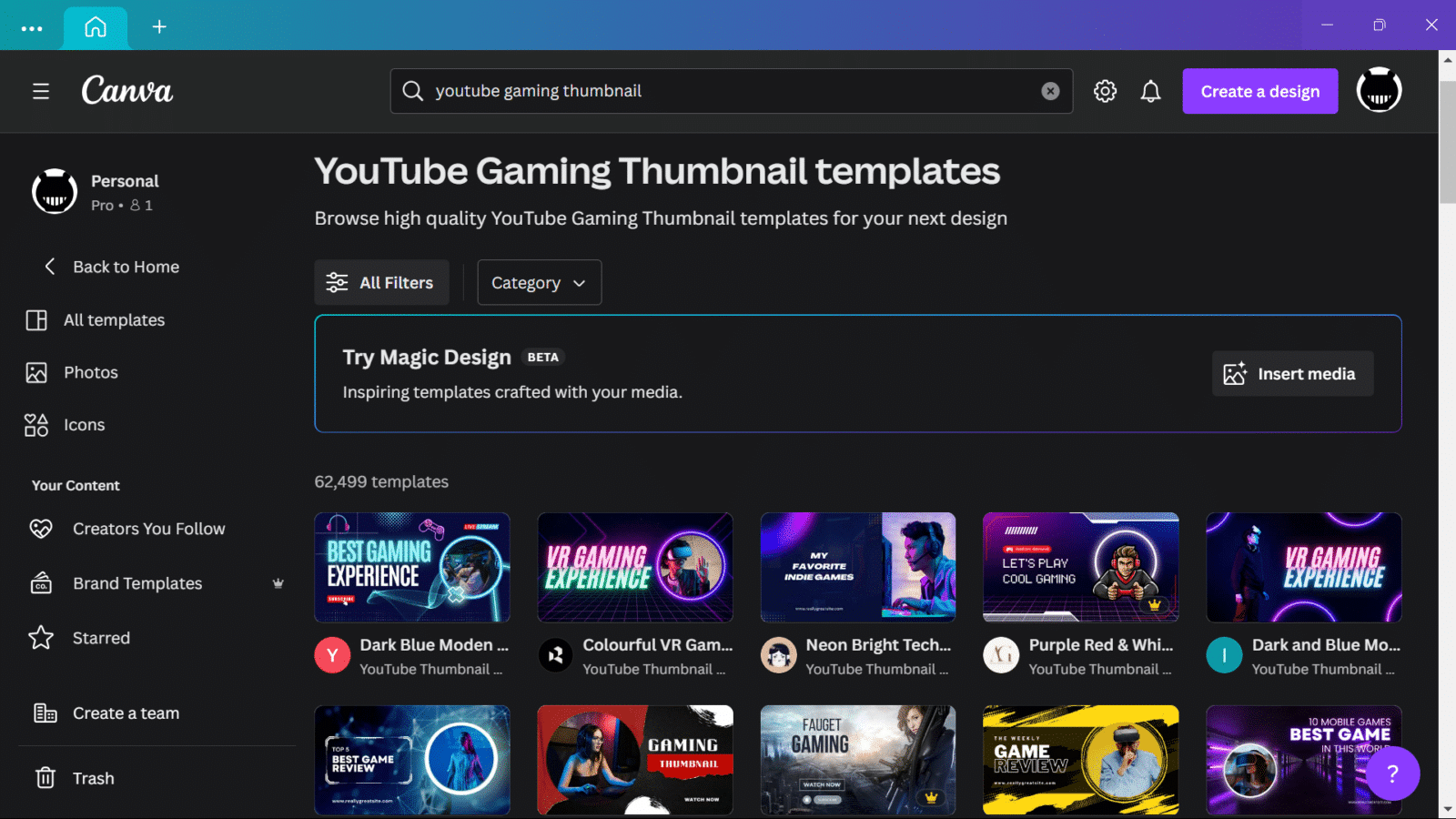Click the teal I creator avatar
The height and width of the screenshot is (819, 1456).
coord(1224,655)
